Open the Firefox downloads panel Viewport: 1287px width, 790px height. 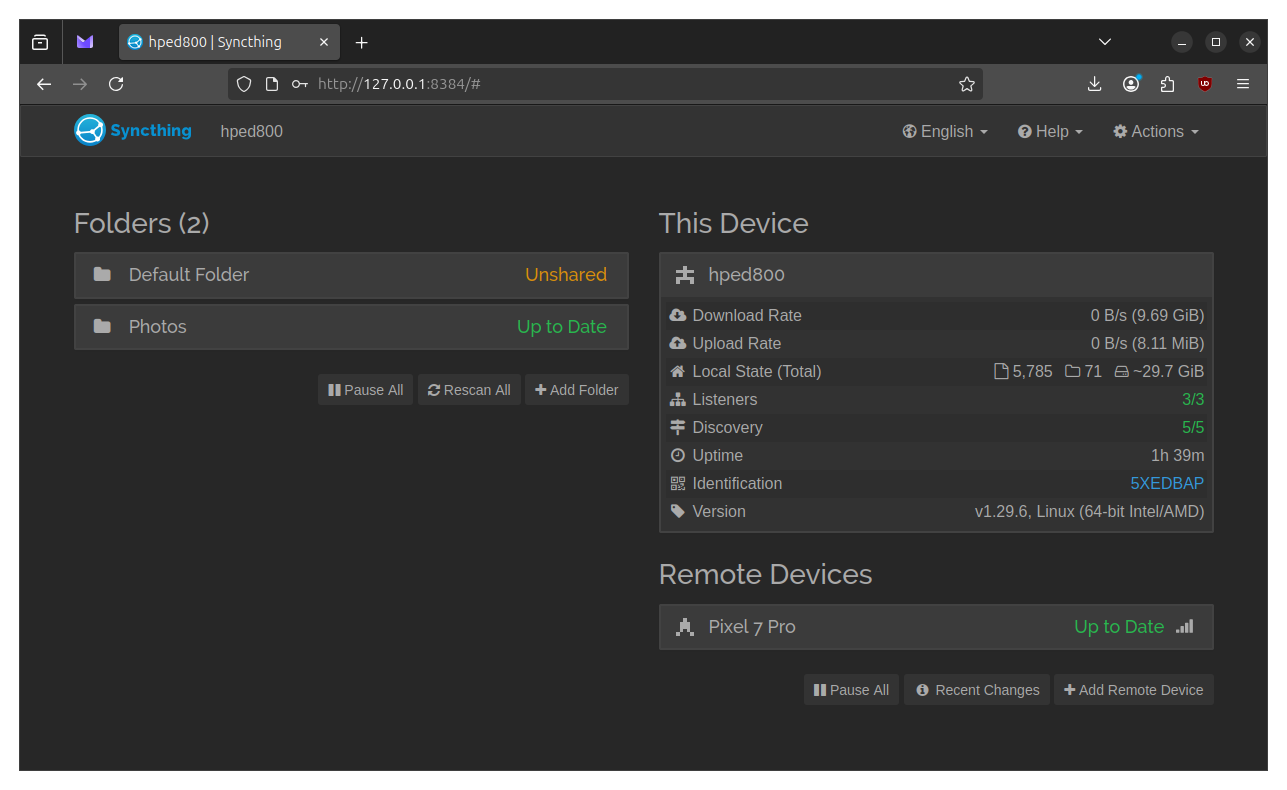point(1095,84)
